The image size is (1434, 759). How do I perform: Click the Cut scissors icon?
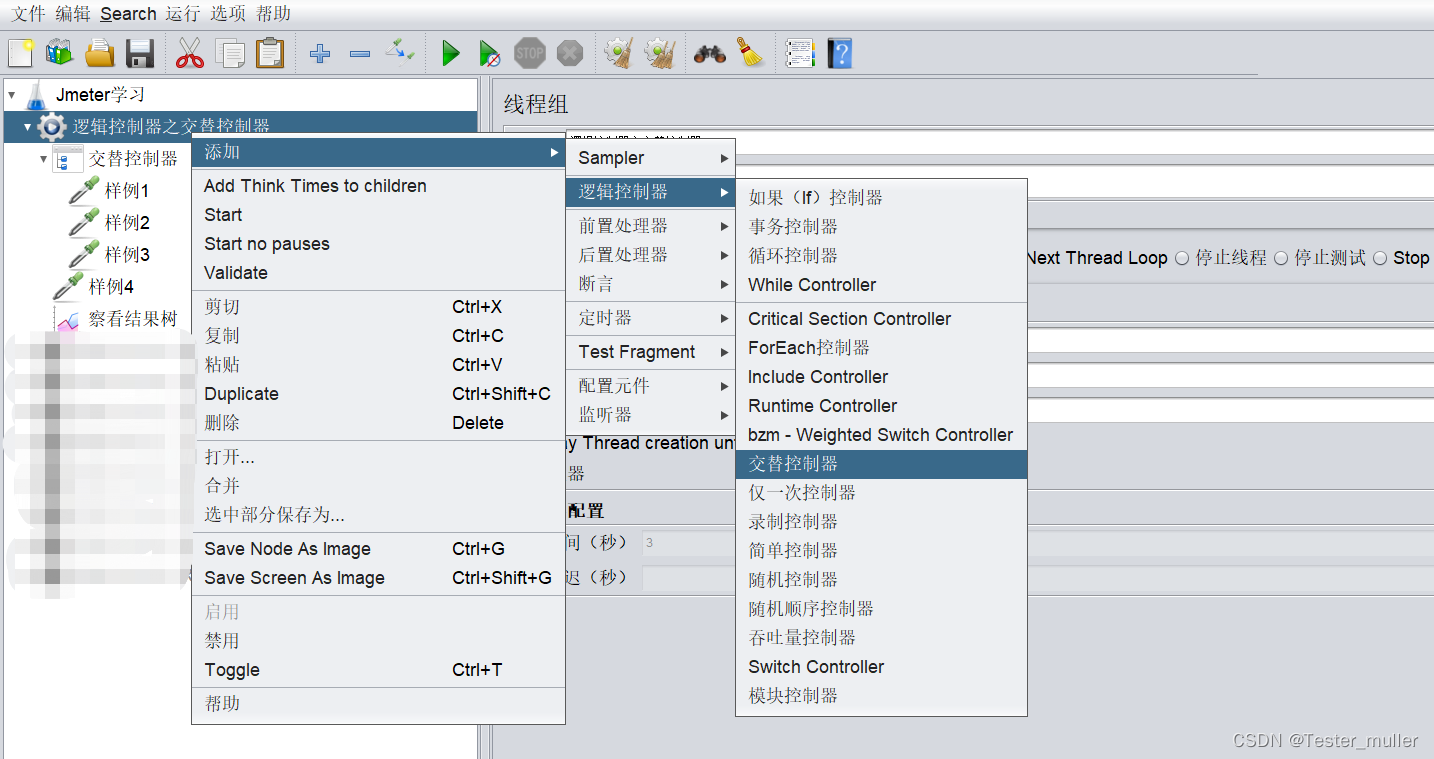(190, 53)
